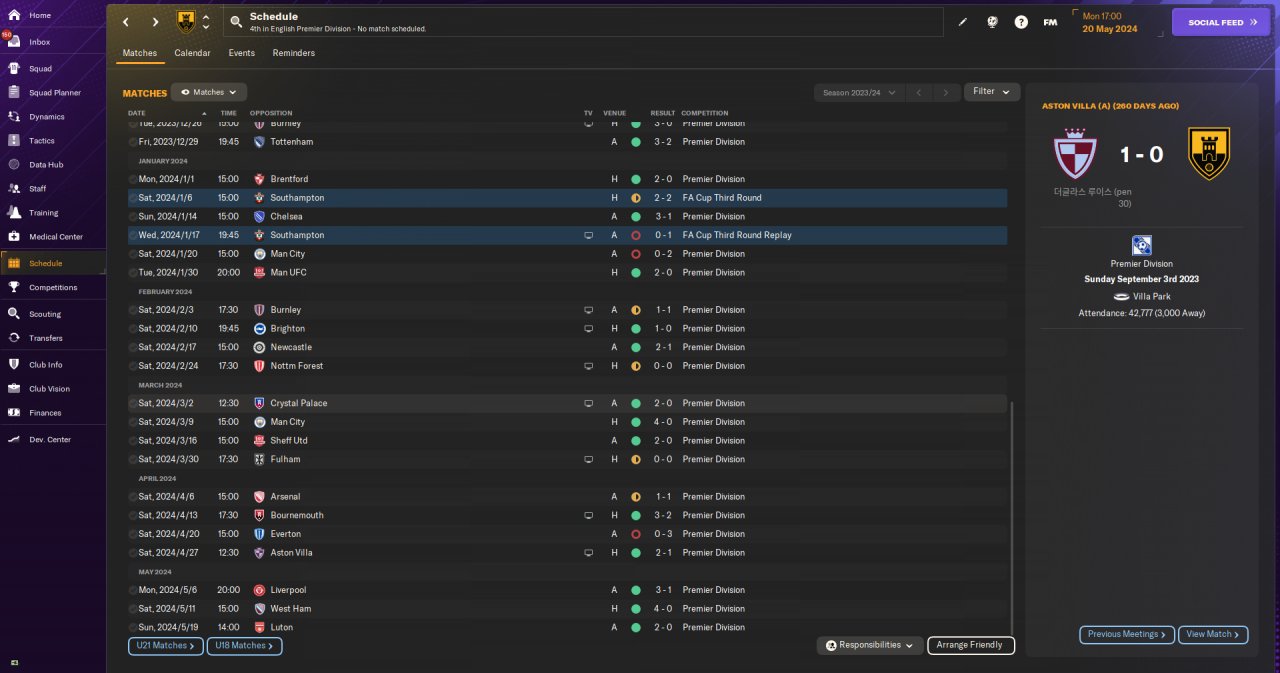
Task: Click the search magnifier icon
Action: 235,22
